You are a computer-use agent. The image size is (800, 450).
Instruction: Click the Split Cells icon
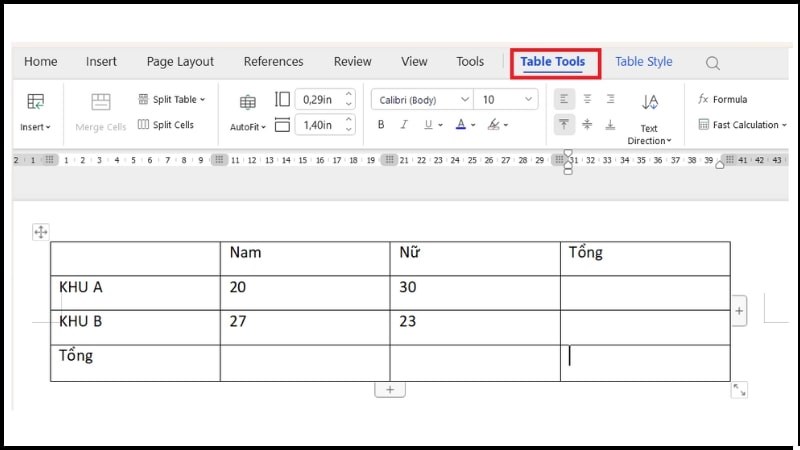pos(165,125)
